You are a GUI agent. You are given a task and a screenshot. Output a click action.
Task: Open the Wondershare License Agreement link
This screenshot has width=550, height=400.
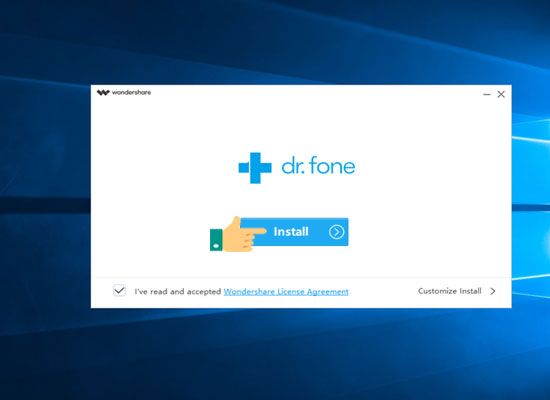286,292
